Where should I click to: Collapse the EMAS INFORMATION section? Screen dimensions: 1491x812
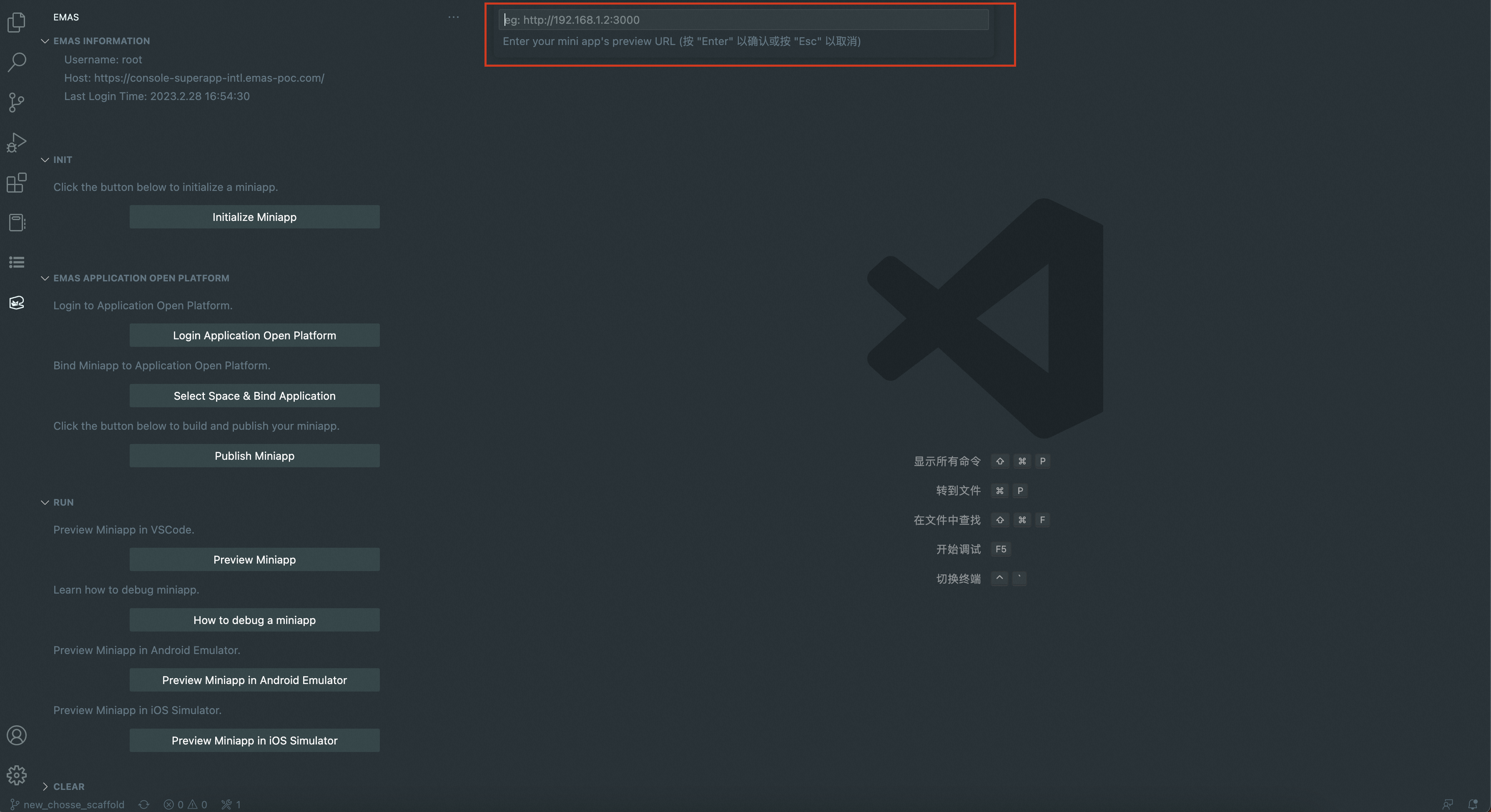coord(45,41)
